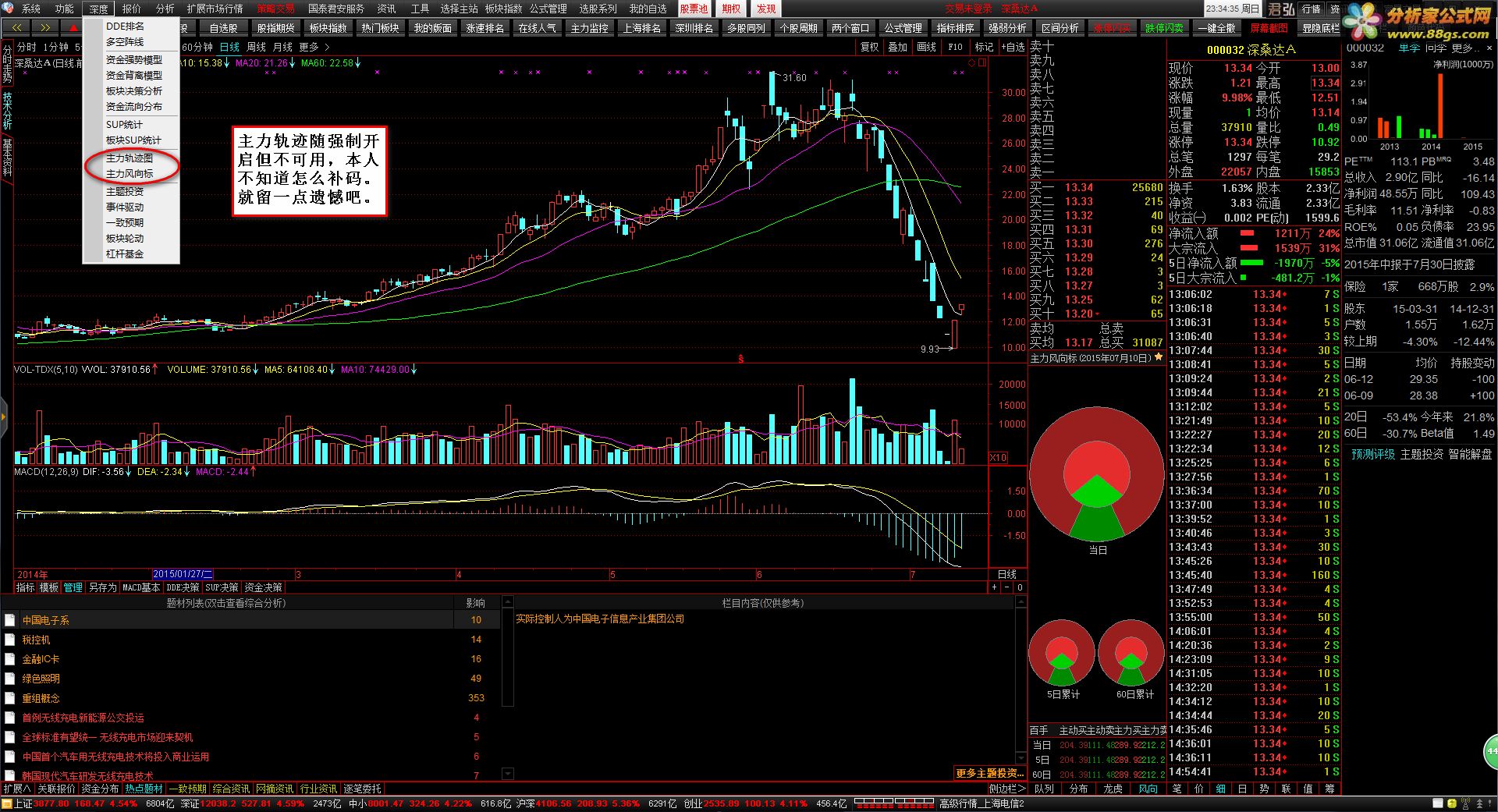The image size is (1498, 812).
Task: Click the star icon beside 主力风向标 title
Action: pos(1159,357)
